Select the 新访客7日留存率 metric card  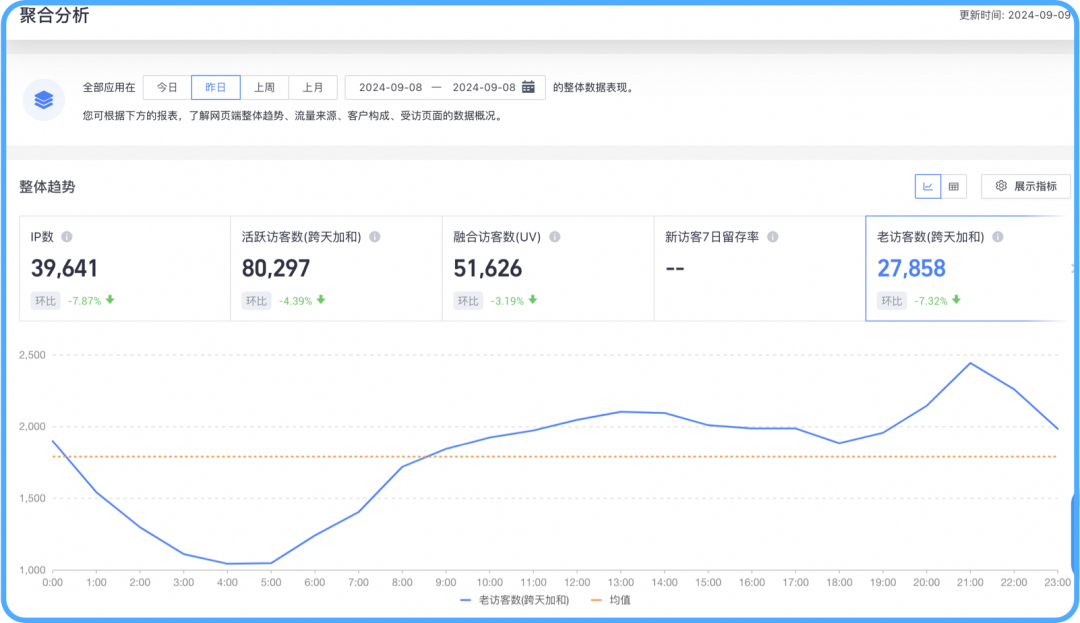click(x=759, y=268)
